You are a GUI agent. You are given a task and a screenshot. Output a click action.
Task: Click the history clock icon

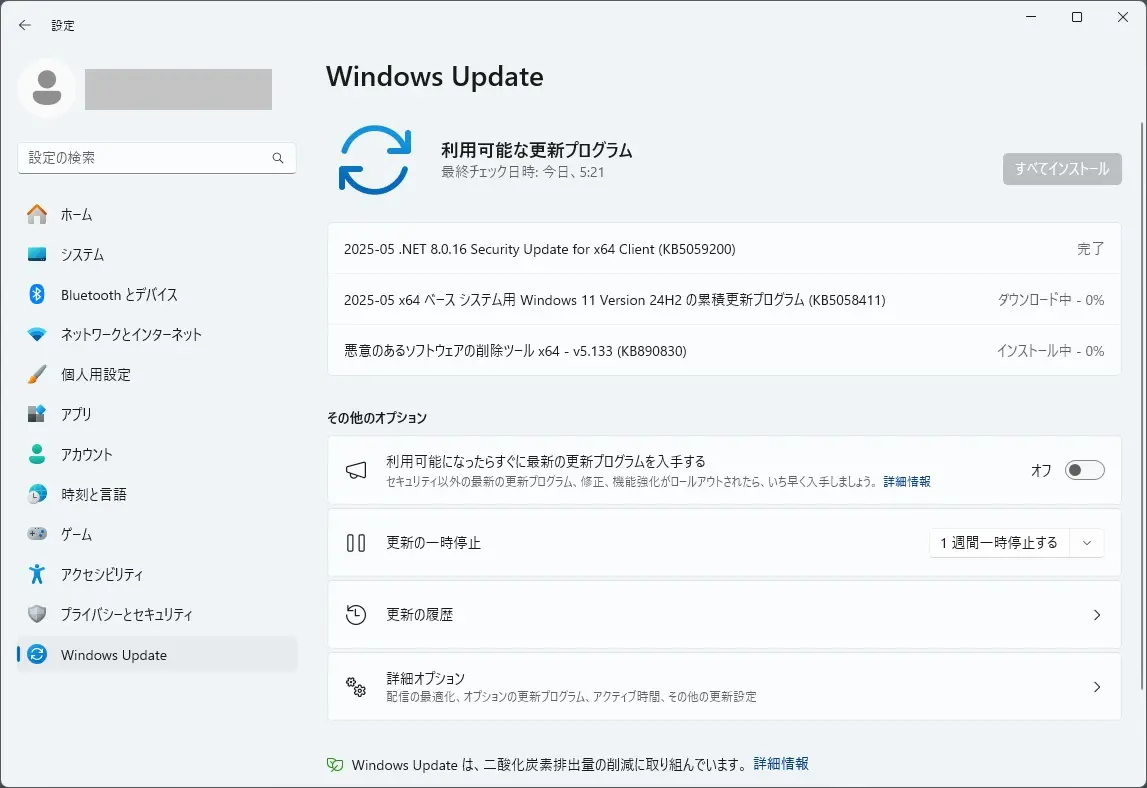(356, 615)
